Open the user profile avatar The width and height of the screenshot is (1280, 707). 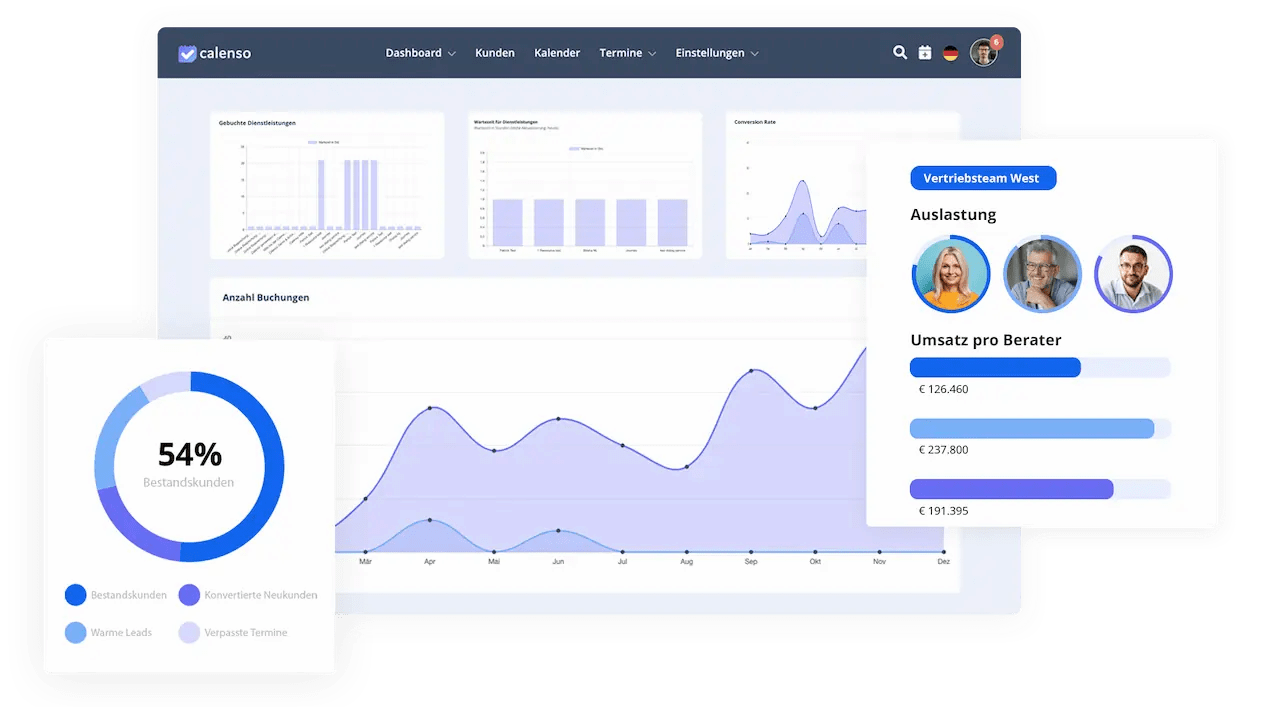[x=982, y=54]
